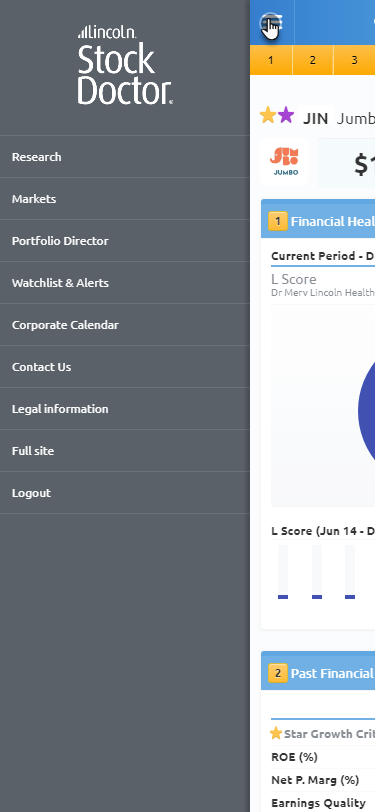The image size is (375, 812).
Task: Click the number 1 badge on Financial Health
Action: click(278, 222)
